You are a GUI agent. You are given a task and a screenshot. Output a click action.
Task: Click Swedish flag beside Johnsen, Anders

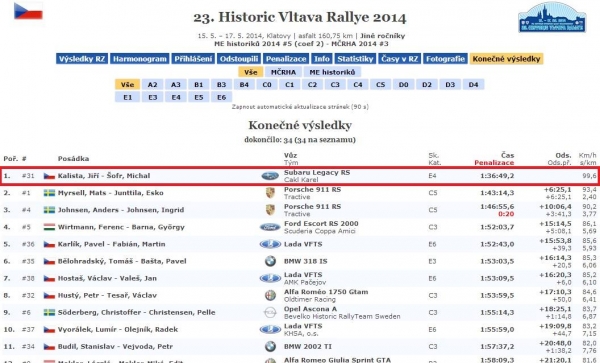[x=49, y=210]
